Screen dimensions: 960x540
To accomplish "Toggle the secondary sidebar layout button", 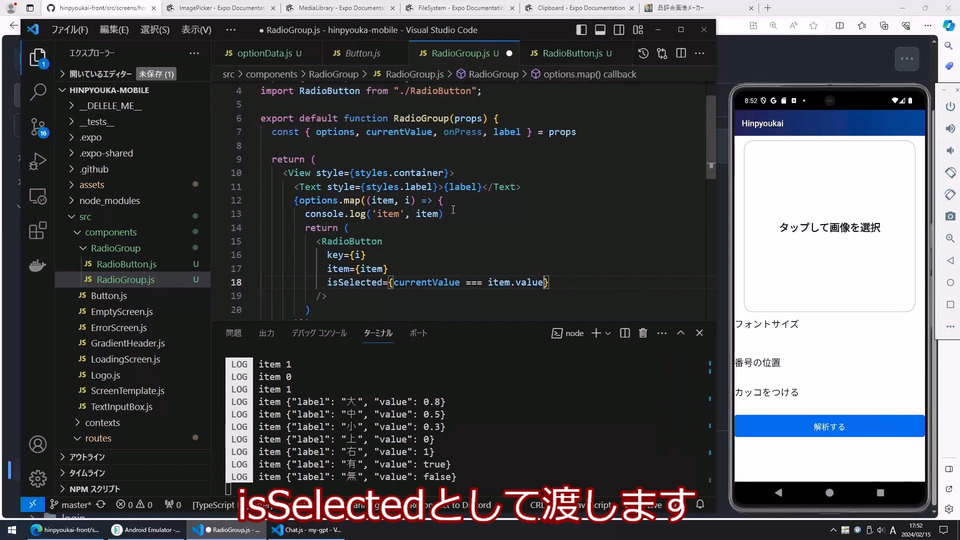I will [619, 29].
